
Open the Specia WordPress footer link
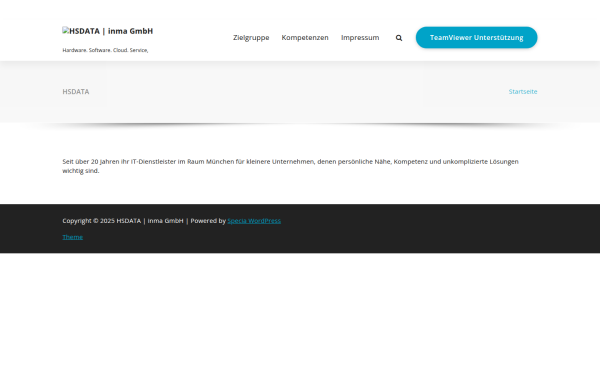[254, 221]
